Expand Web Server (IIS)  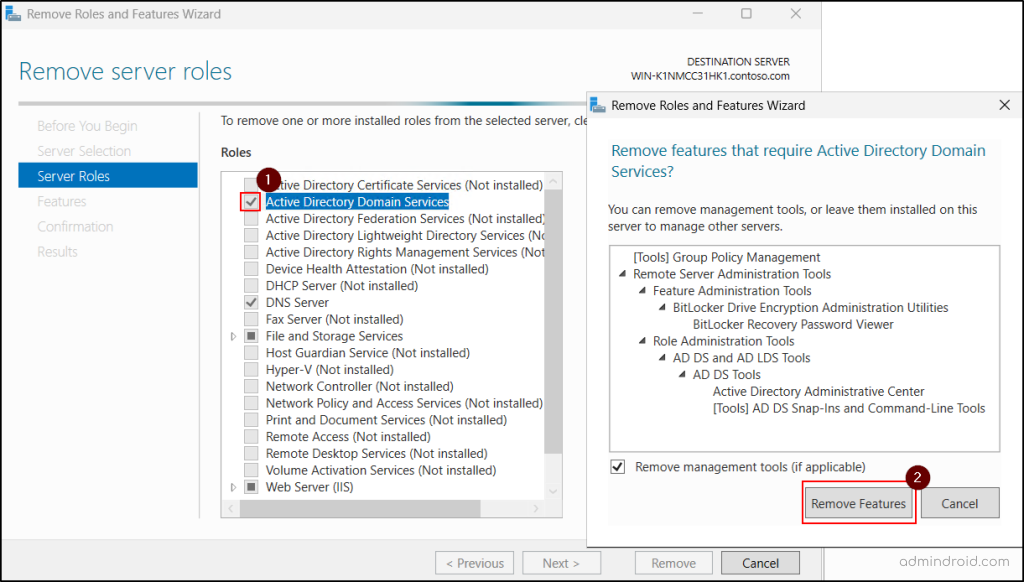click(232, 487)
